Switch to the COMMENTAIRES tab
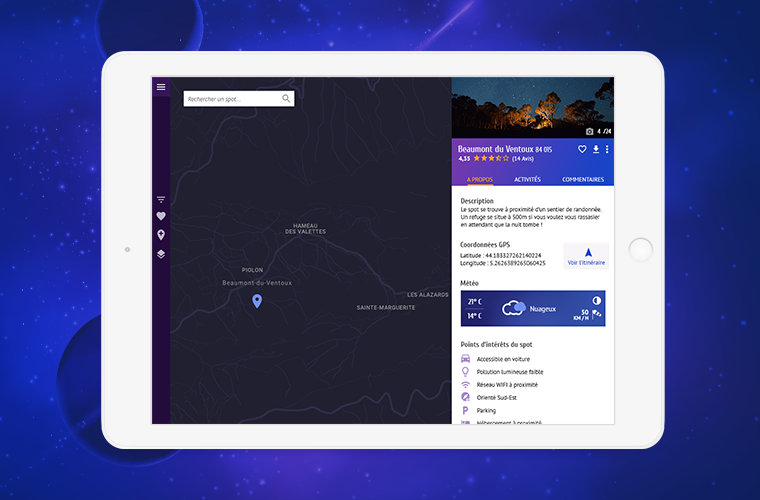Screen dimensions: 760x500 pyautogui.click(x=583, y=179)
